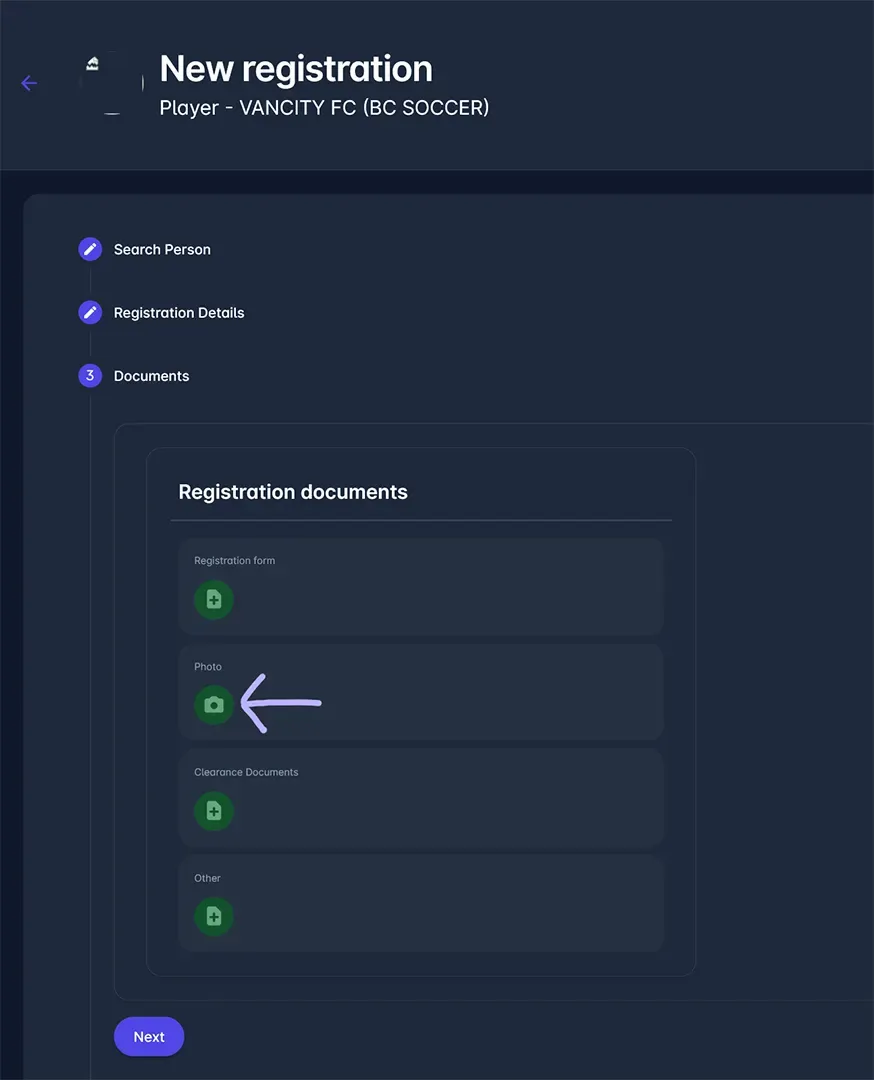Add a file under Other
This screenshot has height=1080, width=874.
click(x=213, y=917)
